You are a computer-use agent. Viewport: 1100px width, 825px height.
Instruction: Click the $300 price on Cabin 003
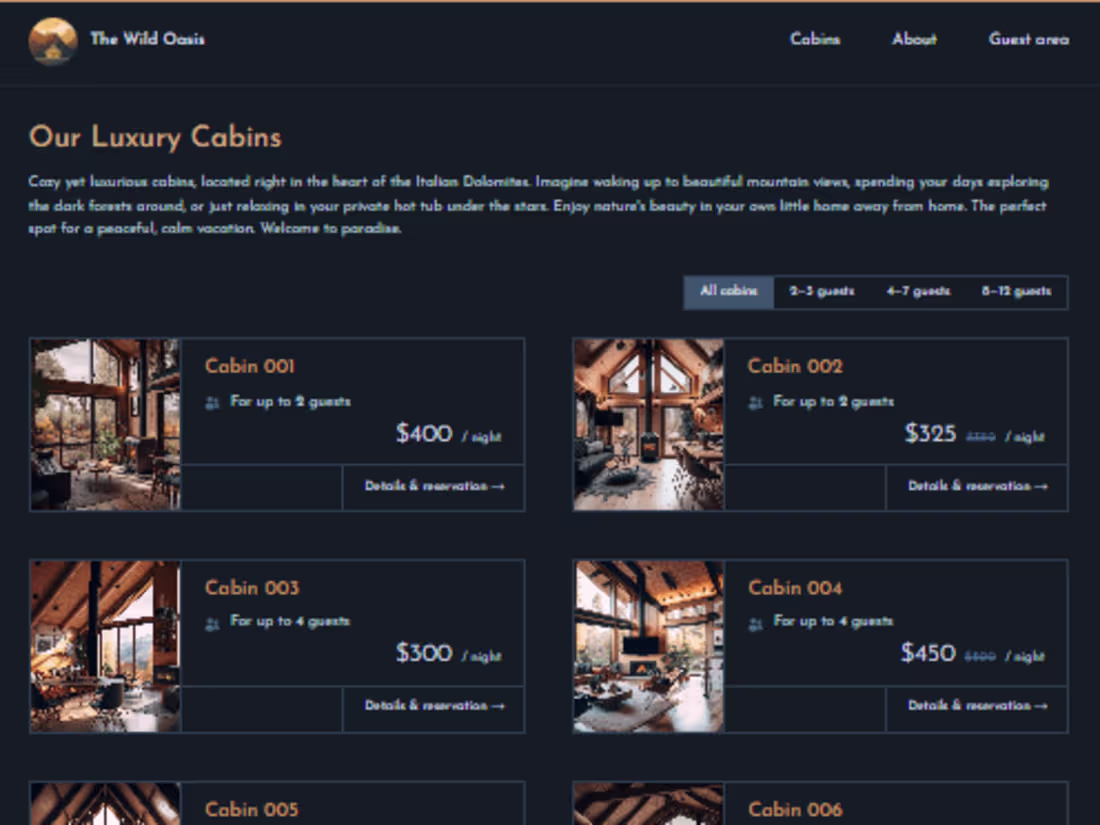coord(424,653)
